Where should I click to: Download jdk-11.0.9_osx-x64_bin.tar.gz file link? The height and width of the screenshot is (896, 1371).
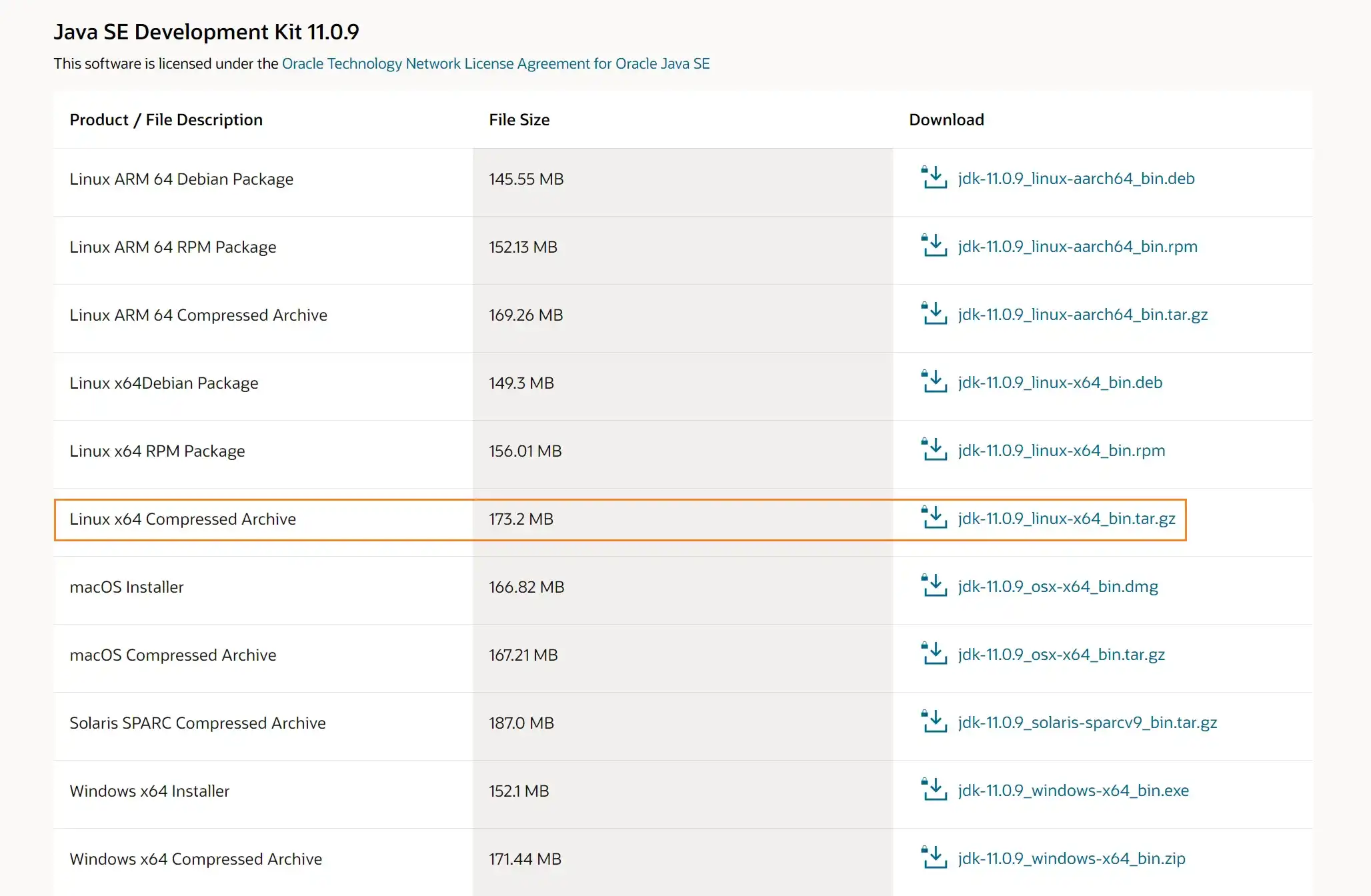pos(1061,655)
